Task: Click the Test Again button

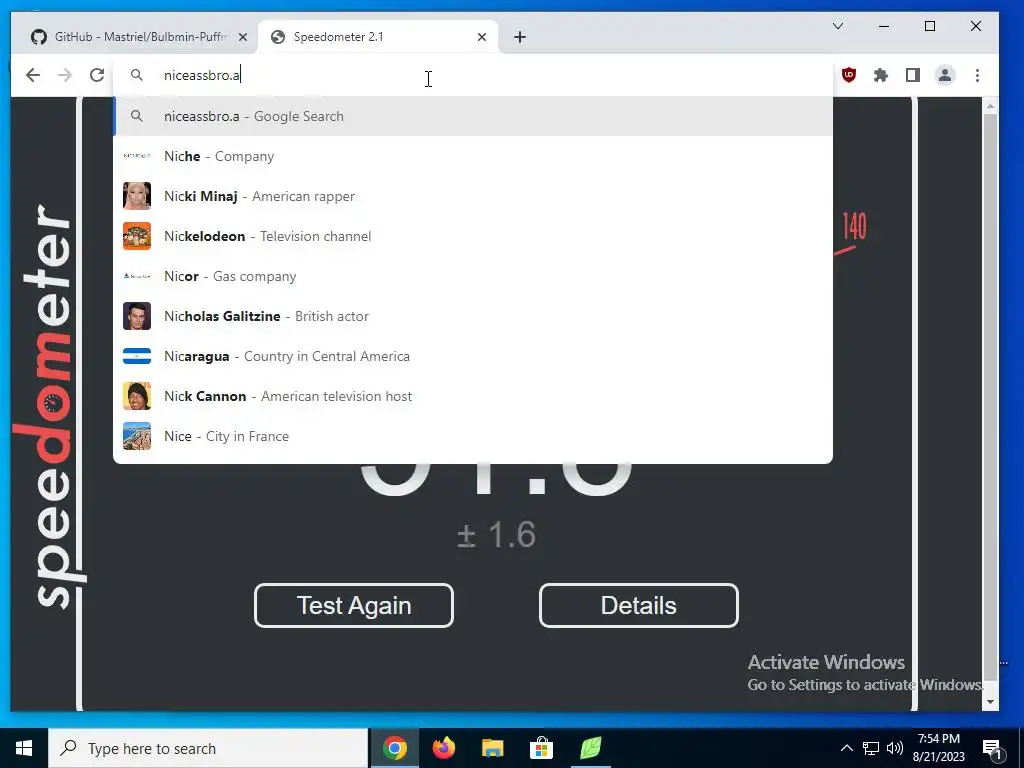Action: click(354, 605)
